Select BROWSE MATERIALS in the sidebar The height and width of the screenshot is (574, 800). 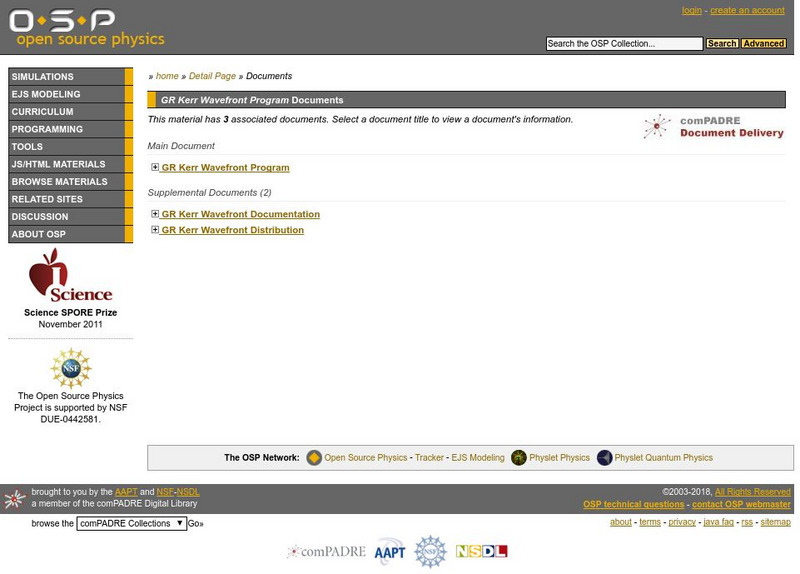click(x=70, y=182)
